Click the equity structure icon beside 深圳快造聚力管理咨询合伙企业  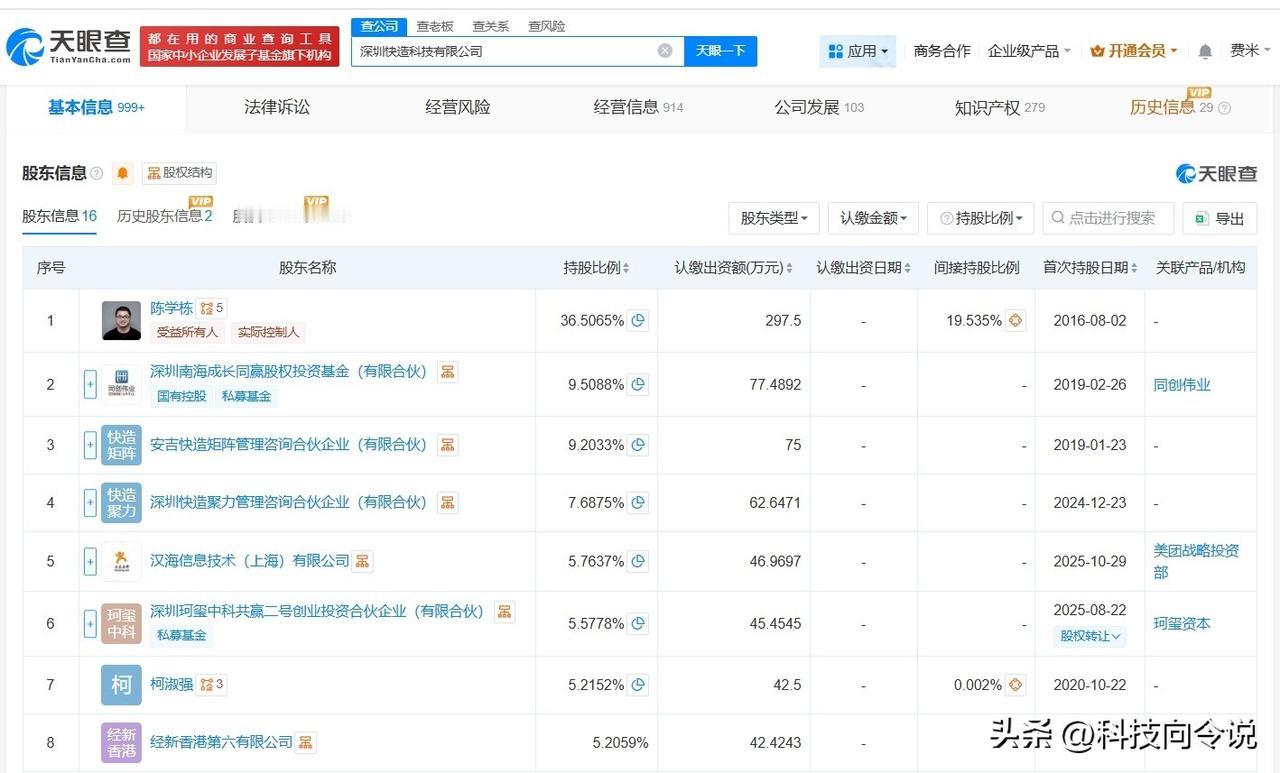click(448, 502)
